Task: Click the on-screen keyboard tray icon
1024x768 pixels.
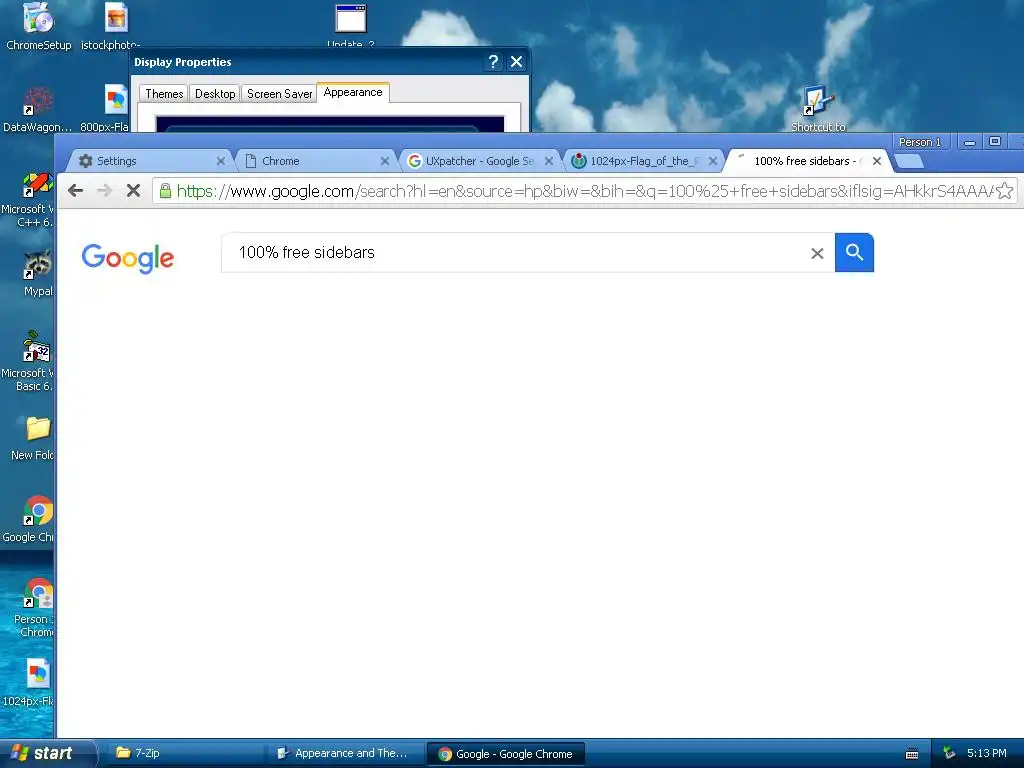Action: pos(912,754)
